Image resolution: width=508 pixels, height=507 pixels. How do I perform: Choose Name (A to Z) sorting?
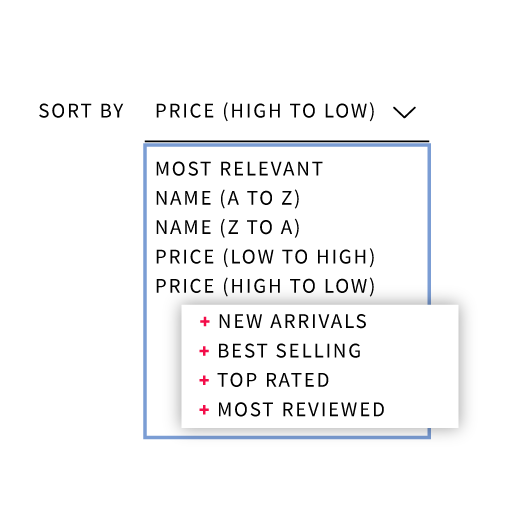pos(228,198)
